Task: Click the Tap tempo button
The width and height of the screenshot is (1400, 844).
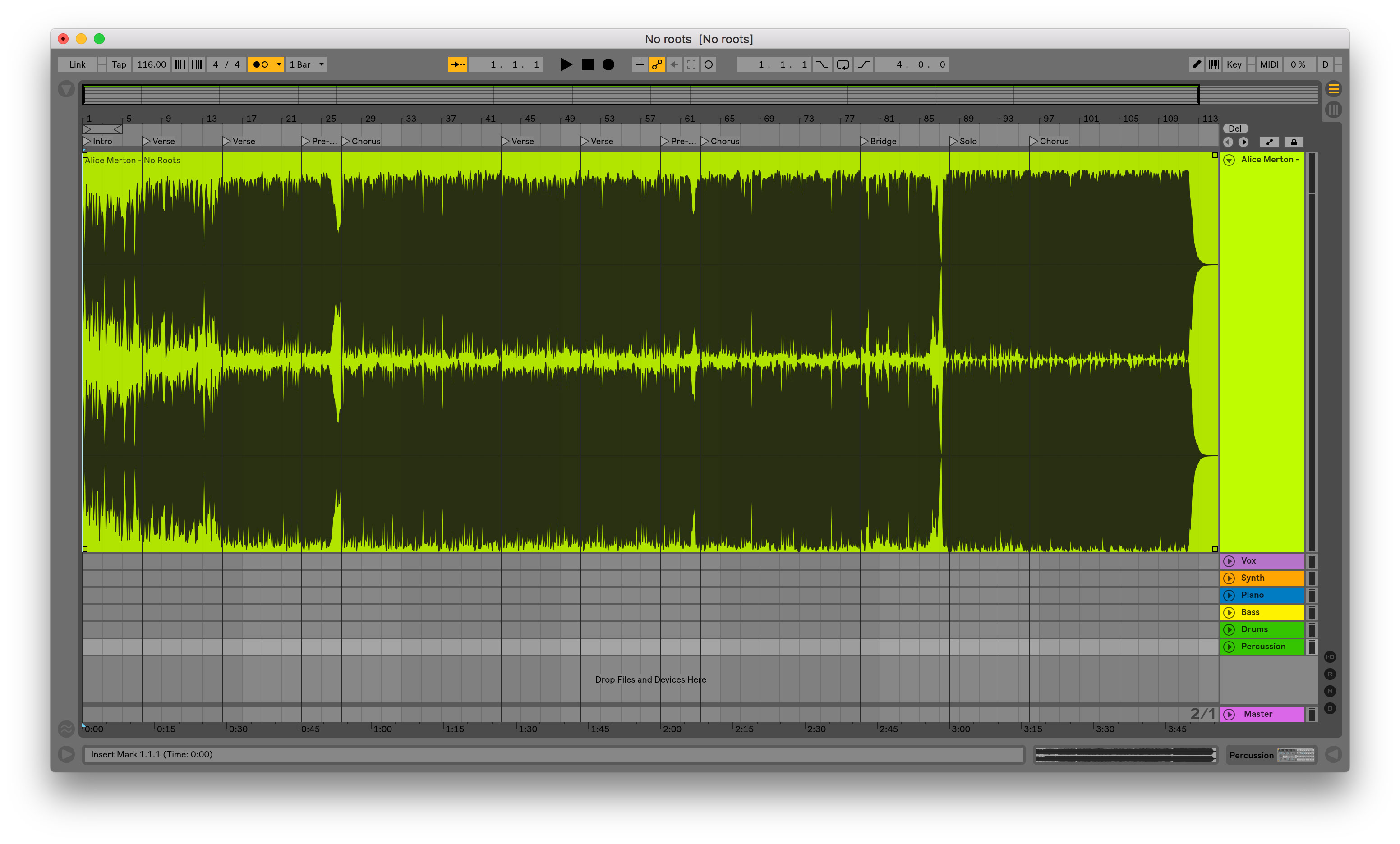Action: [119, 65]
